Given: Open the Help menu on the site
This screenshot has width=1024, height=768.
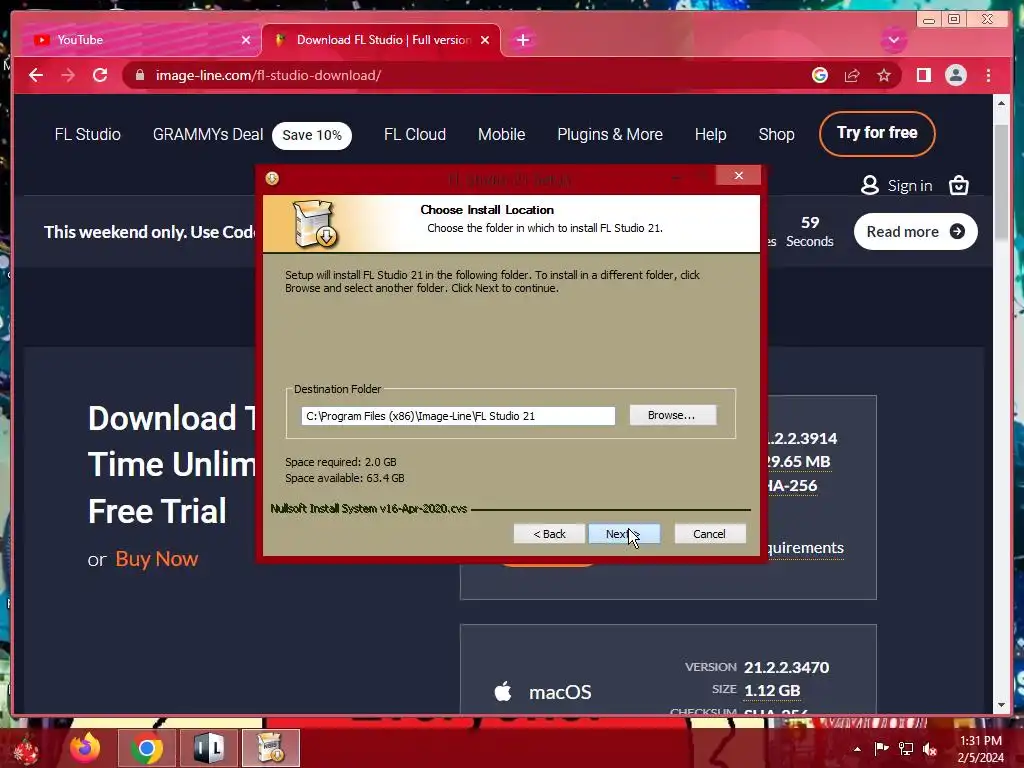Looking at the screenshot, I should click(711, 135).
